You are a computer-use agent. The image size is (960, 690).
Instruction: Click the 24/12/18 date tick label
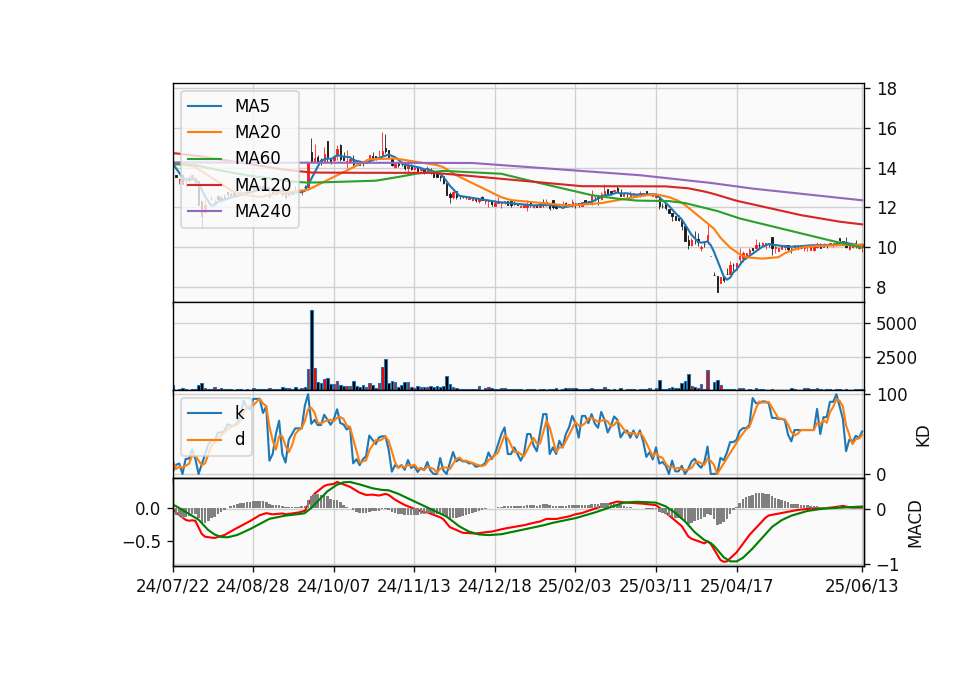click(x=495, y=586)
